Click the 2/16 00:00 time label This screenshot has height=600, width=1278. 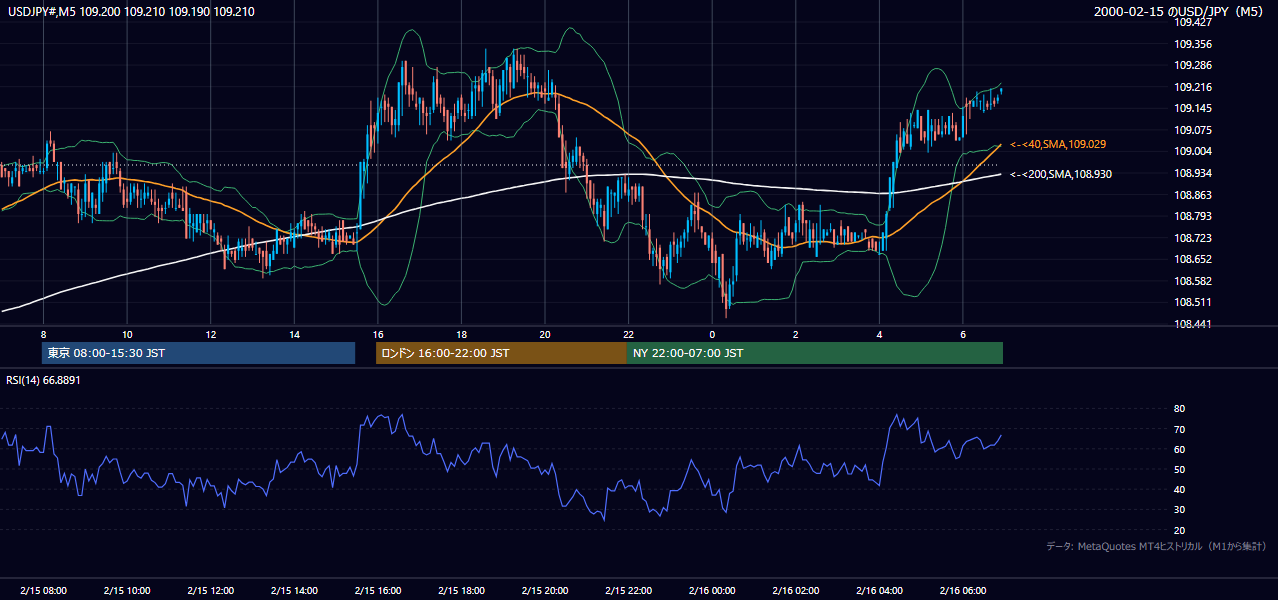[712, 591]
